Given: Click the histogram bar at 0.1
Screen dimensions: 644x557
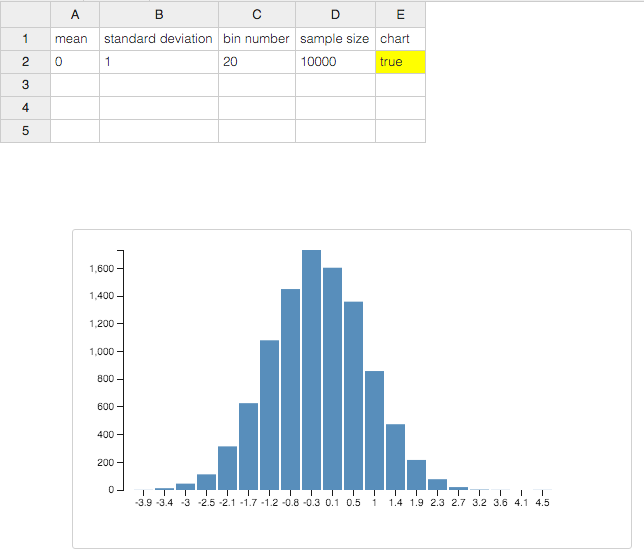Looking at the screenshot, I should pyautogui.click(x=332, y=379).
